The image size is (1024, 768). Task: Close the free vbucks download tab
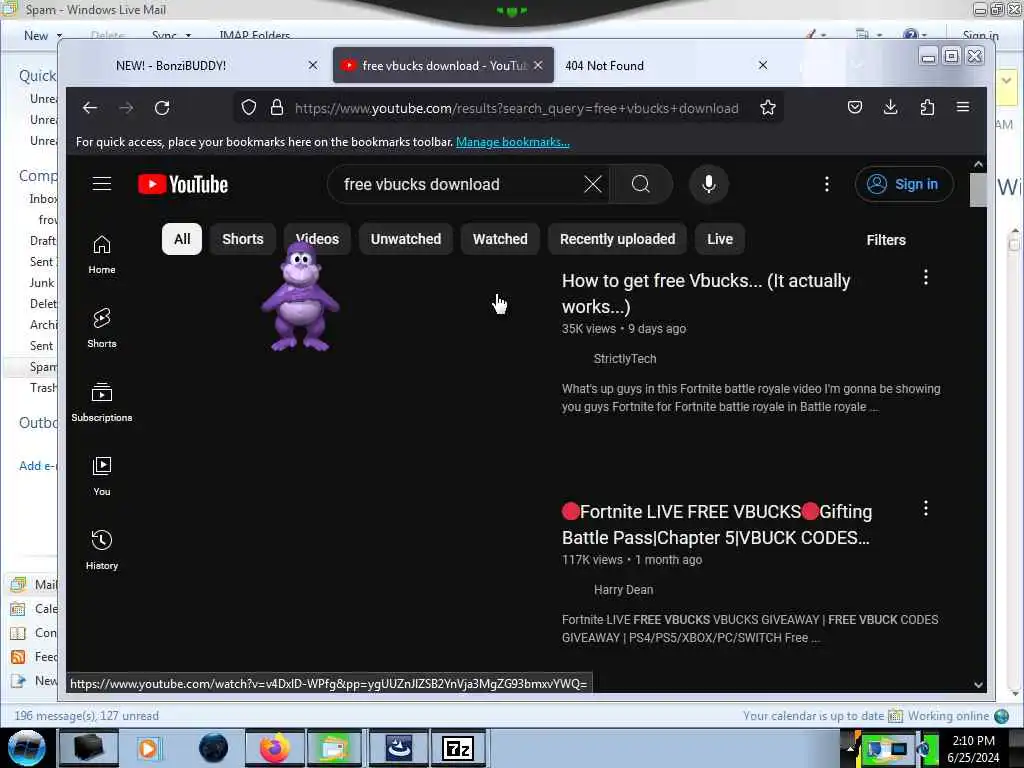(x=538, y=65)
